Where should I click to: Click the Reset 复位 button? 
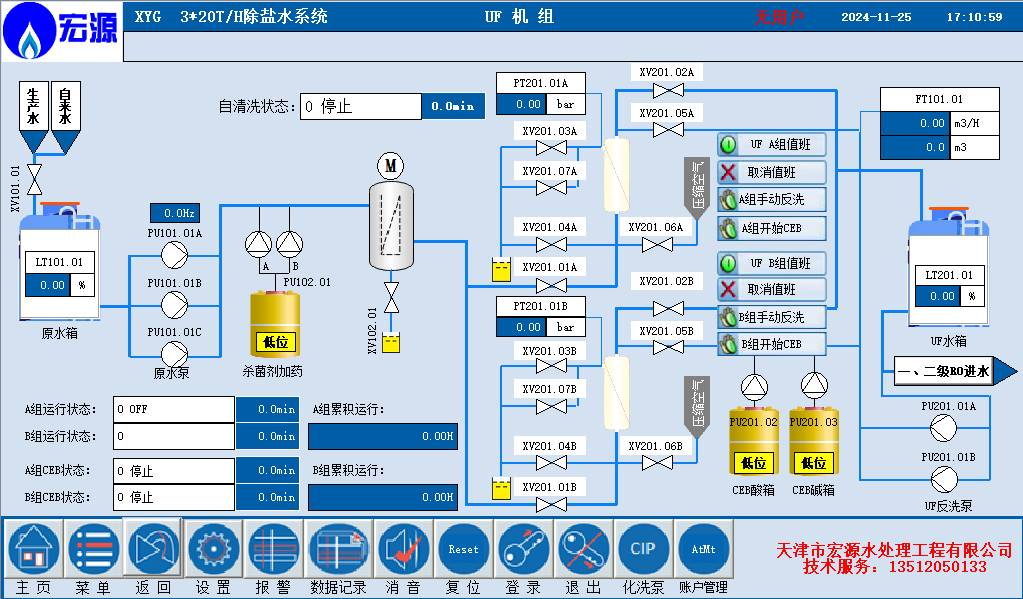463,549
